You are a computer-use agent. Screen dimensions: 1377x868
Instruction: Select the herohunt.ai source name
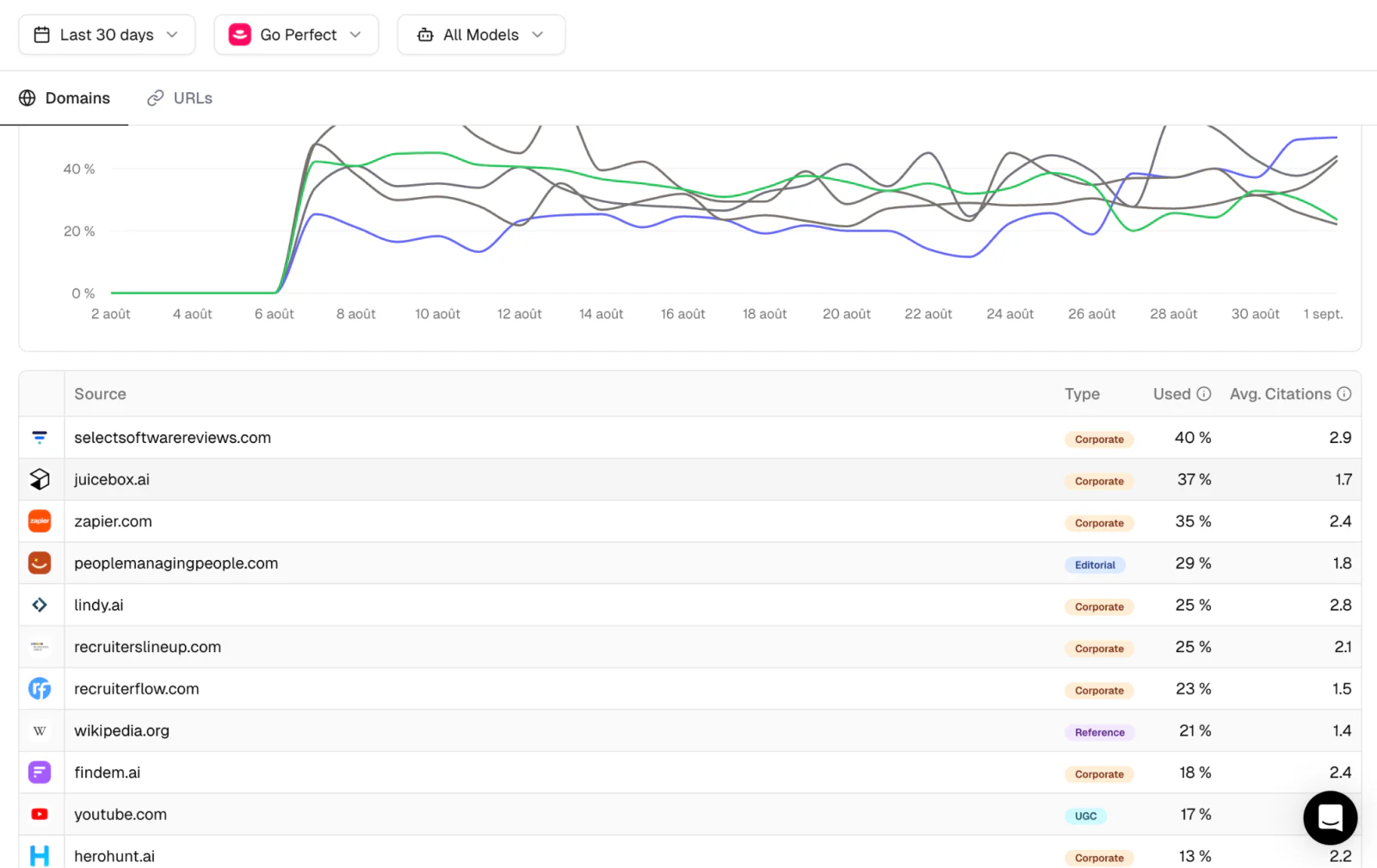coord(114,857)
